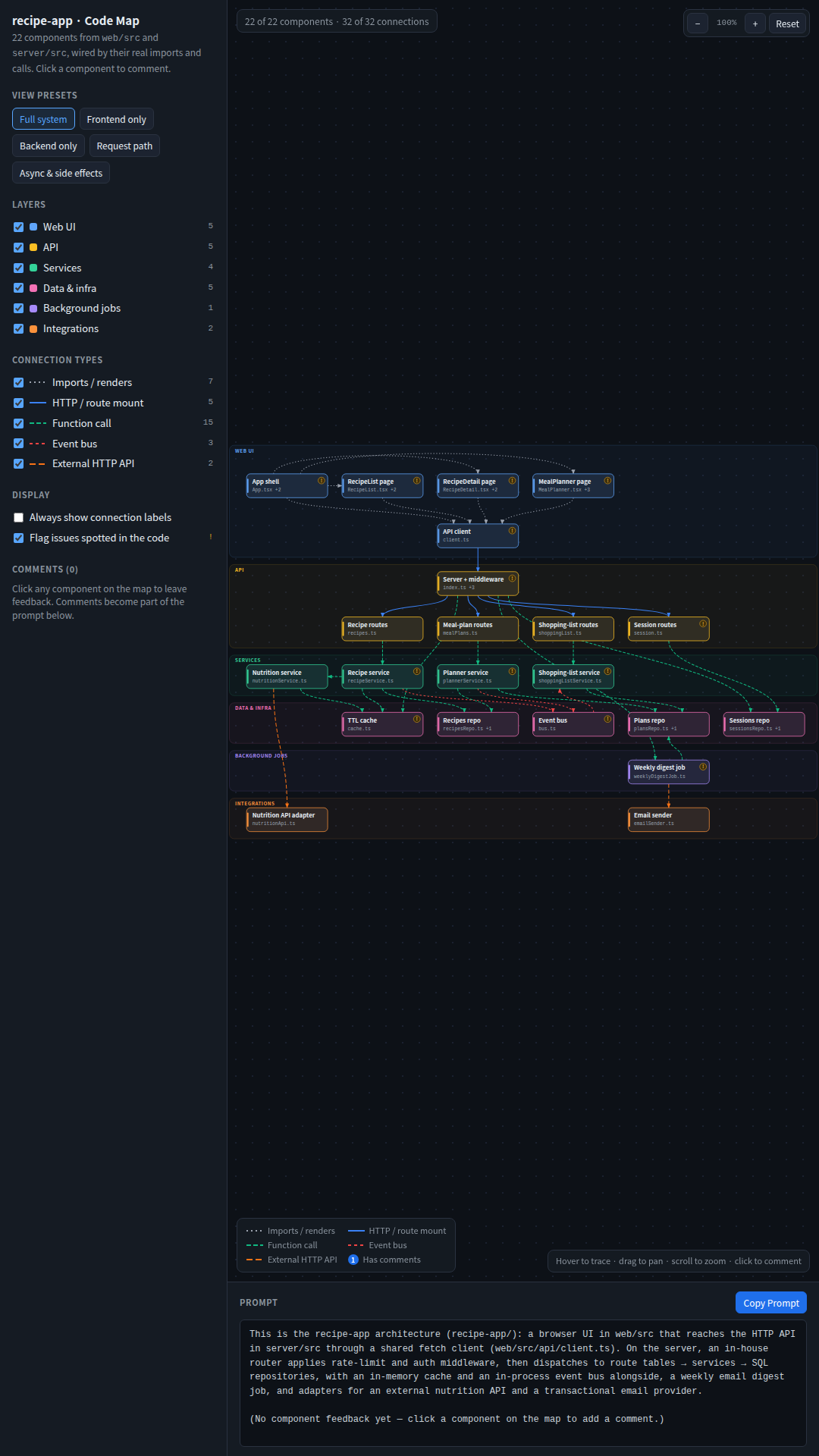Switch to the Frontend only preset
This screenshot has width=819, height=1456.
(x=117, y=119)
